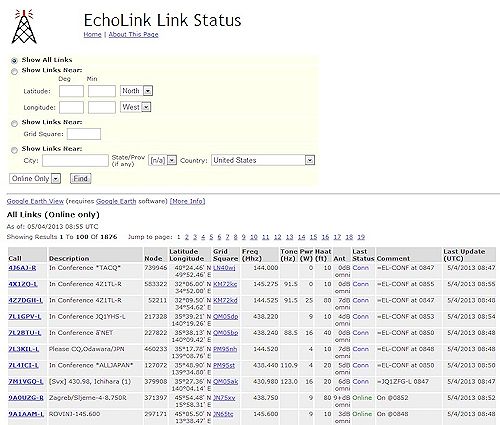
Task: Open the 4J6AJ-R call sign link
Action: tap(22, 268)
